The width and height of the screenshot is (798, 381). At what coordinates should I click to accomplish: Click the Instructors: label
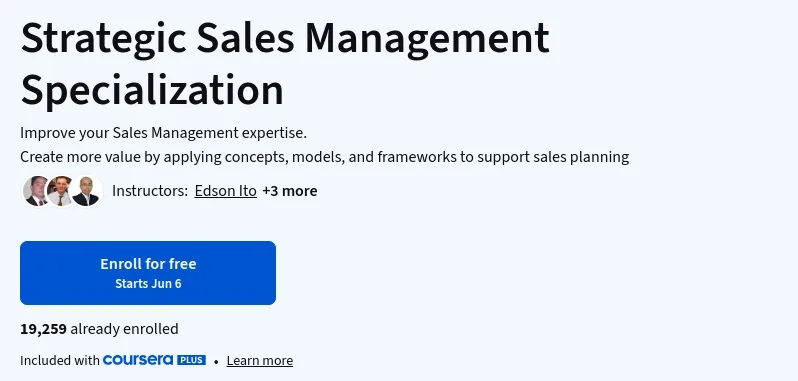[150, 191]
